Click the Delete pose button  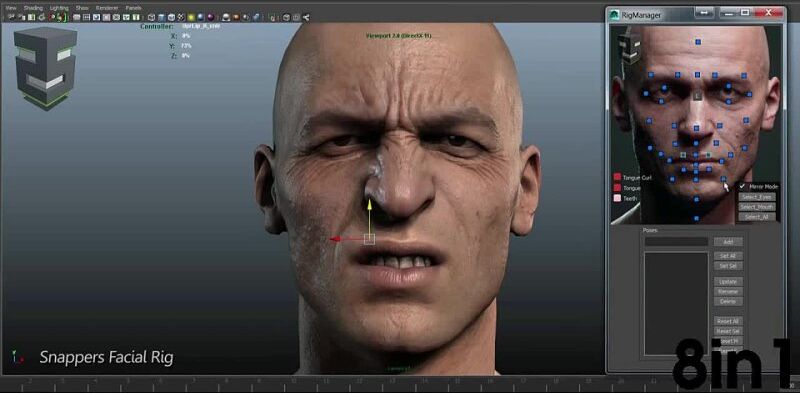click(728, 302)
